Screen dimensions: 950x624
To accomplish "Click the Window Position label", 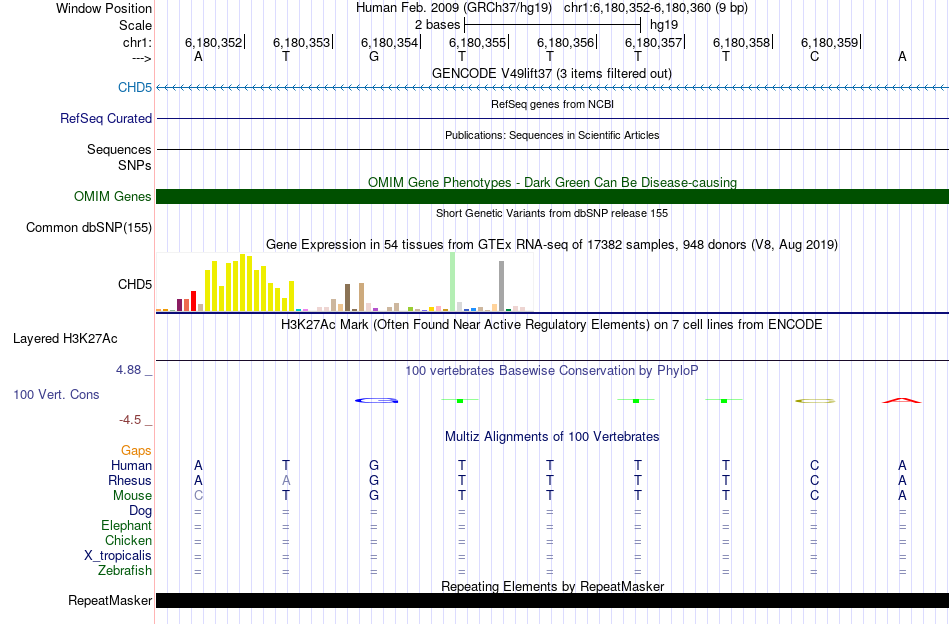I will click(x=104, y=8).
